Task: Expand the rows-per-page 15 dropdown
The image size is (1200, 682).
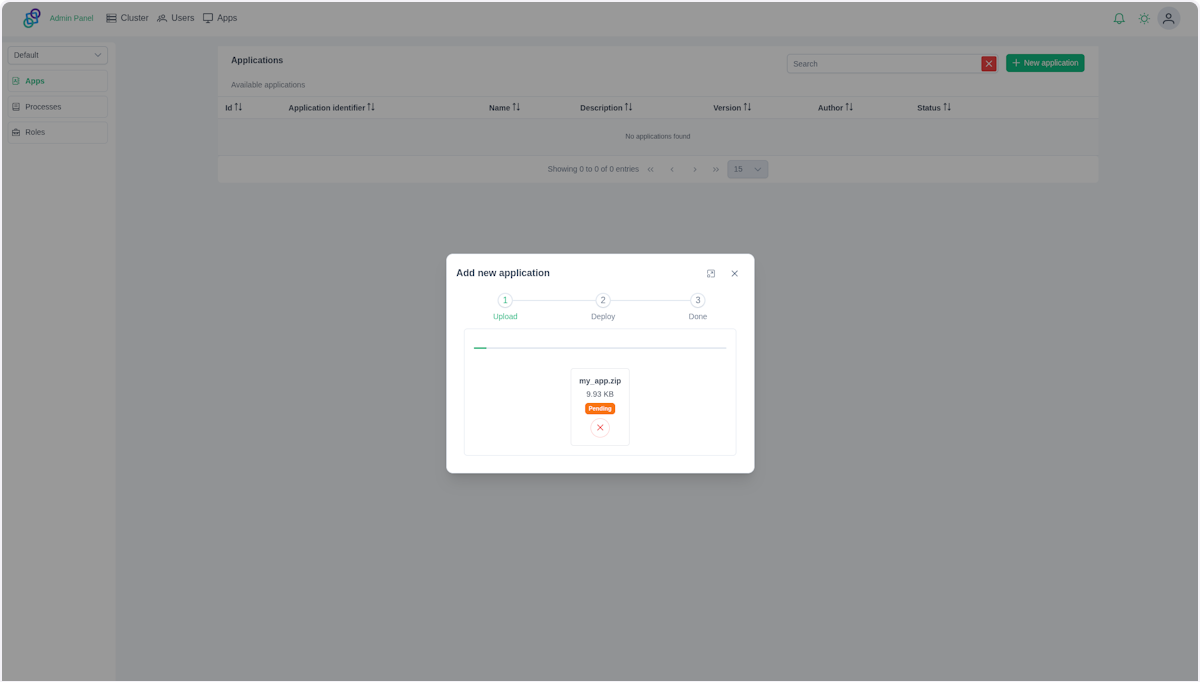Action: 747,169
